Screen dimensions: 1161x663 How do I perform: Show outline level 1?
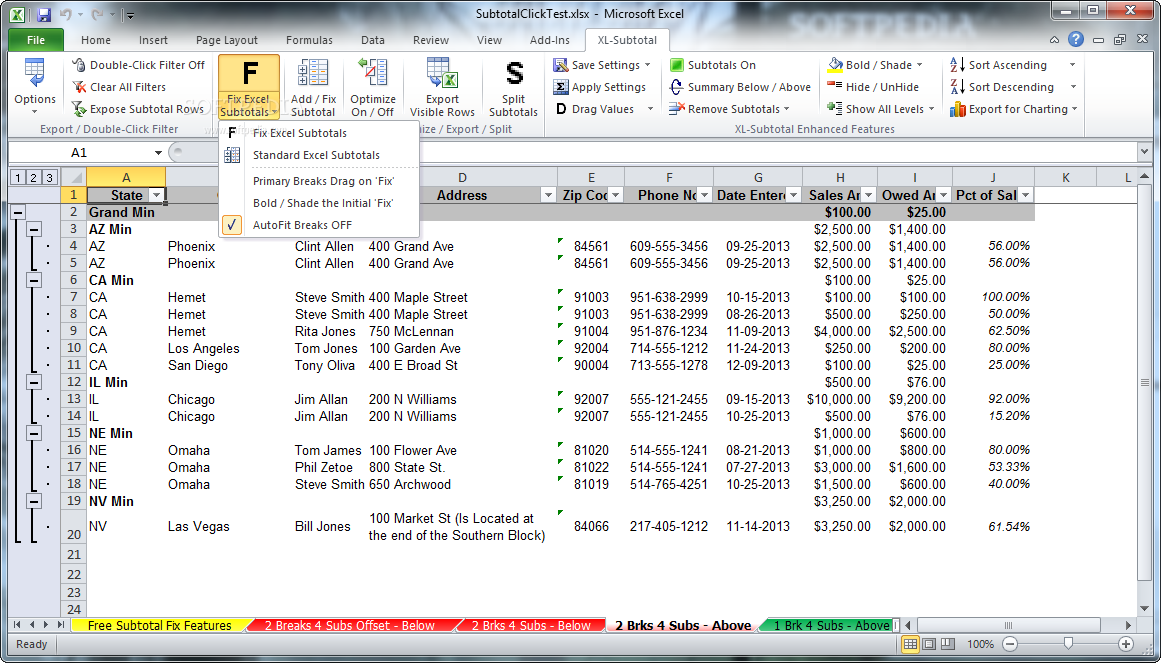tap(17, 178)
